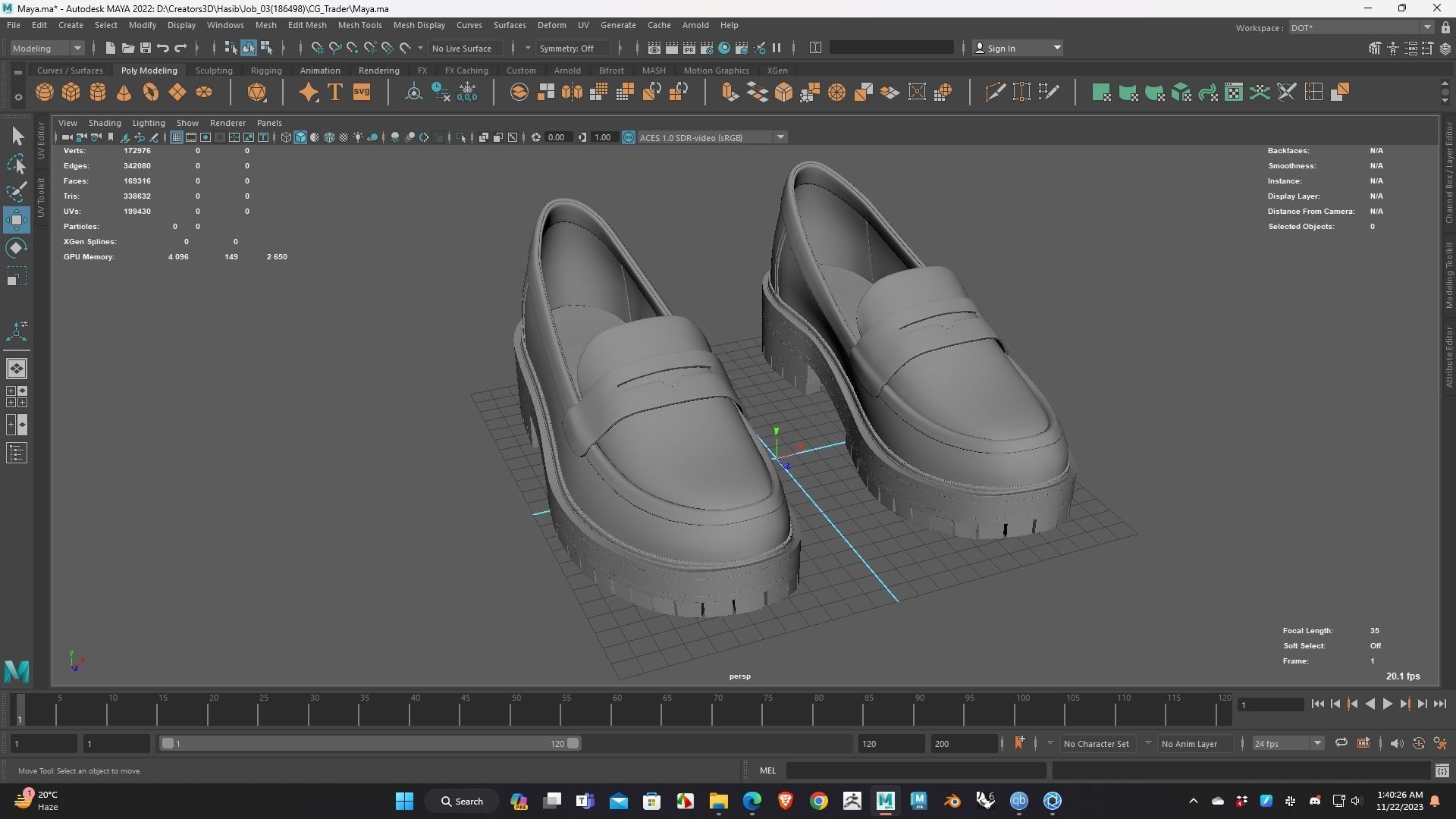The width and height of the screenshot is (1456, 819).
Task: Open the Arnold menu
Action: tap(695, 25)
